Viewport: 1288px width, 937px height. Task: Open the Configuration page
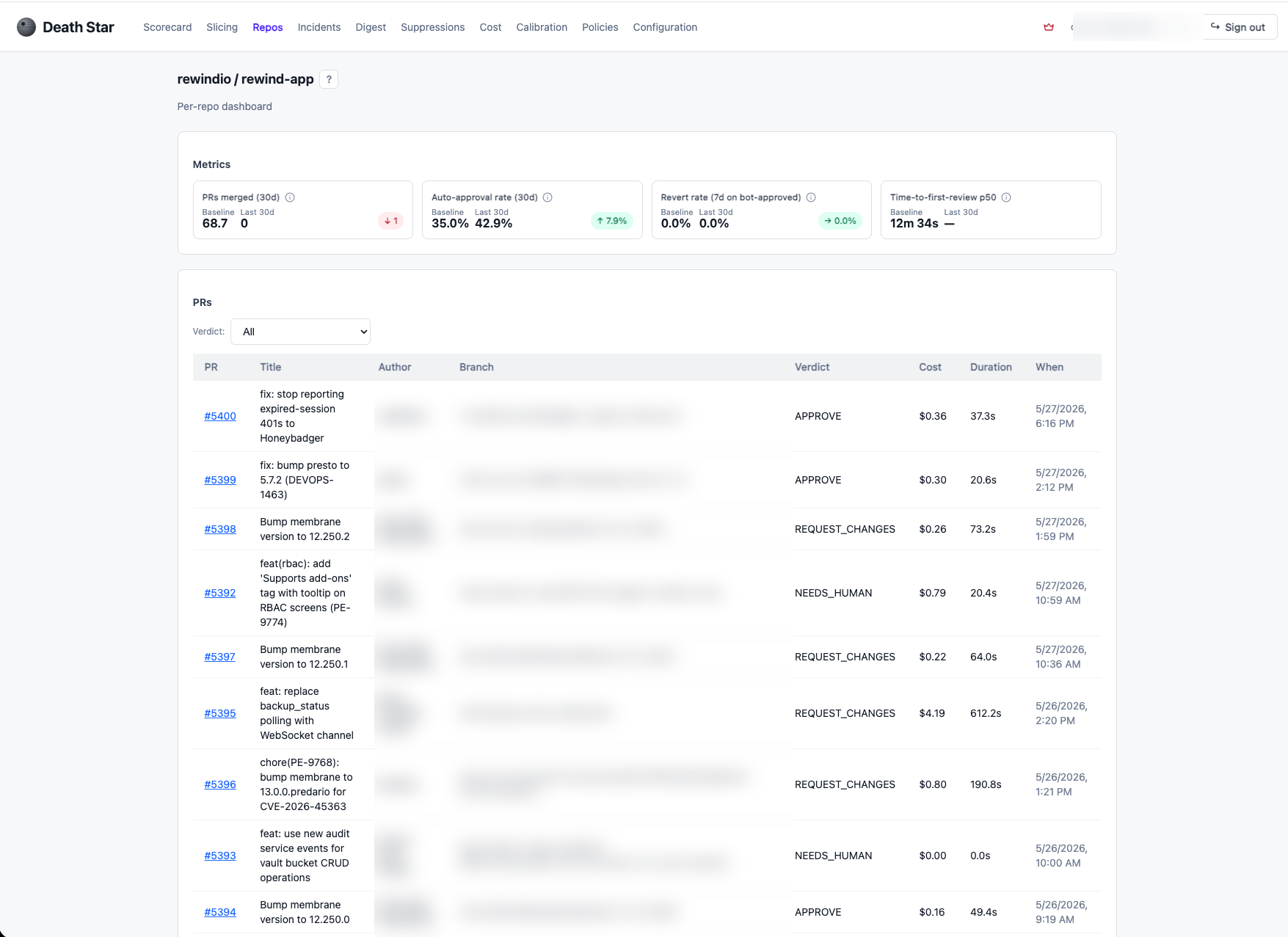665,27
